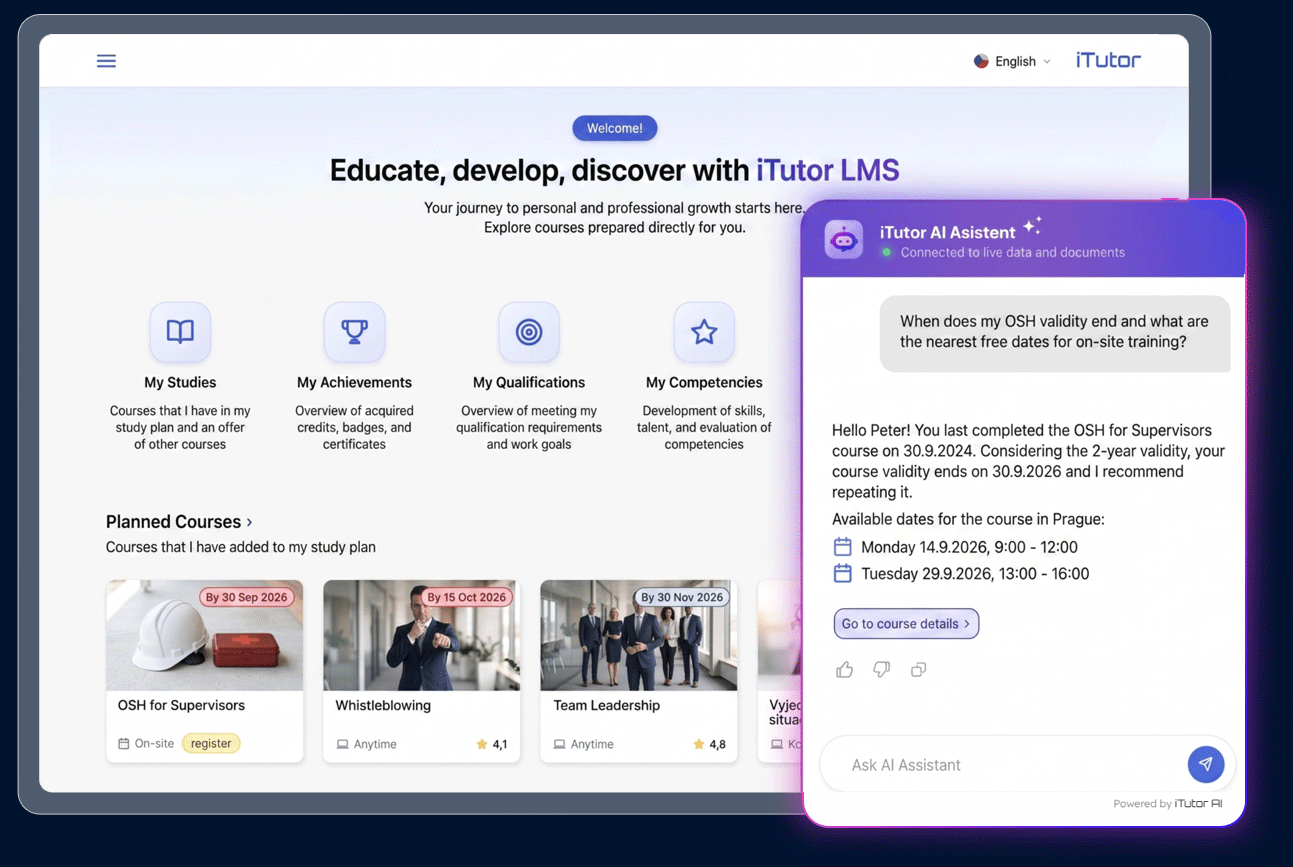Screen dimensions: 1293x867
Task: Click the star rating icon on Whistleblowing card
Action: click(x=482, y=744)
